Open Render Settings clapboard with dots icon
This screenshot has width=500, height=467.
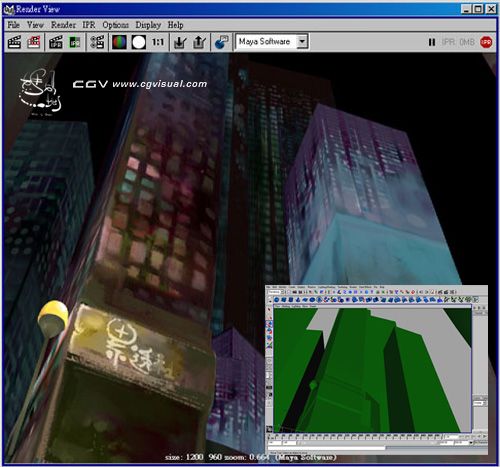[97, 42]
